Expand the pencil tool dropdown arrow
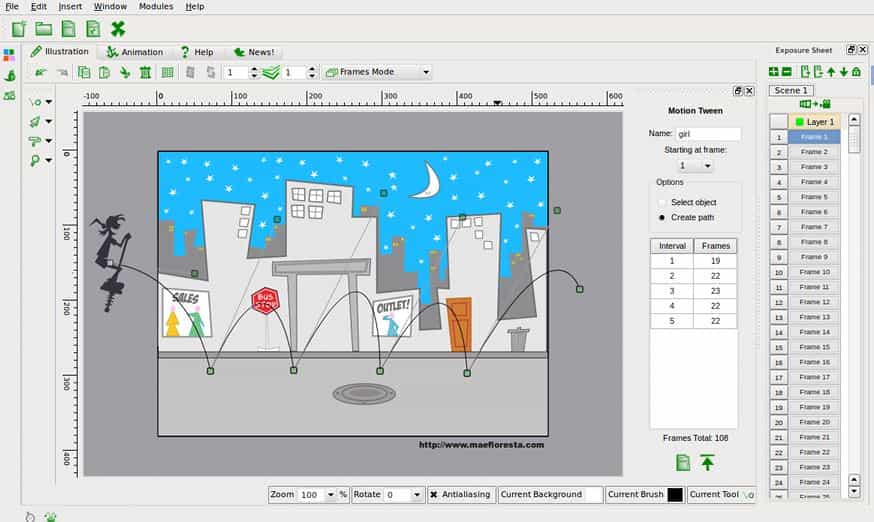The image size is (874, 522). coord(49,102)
